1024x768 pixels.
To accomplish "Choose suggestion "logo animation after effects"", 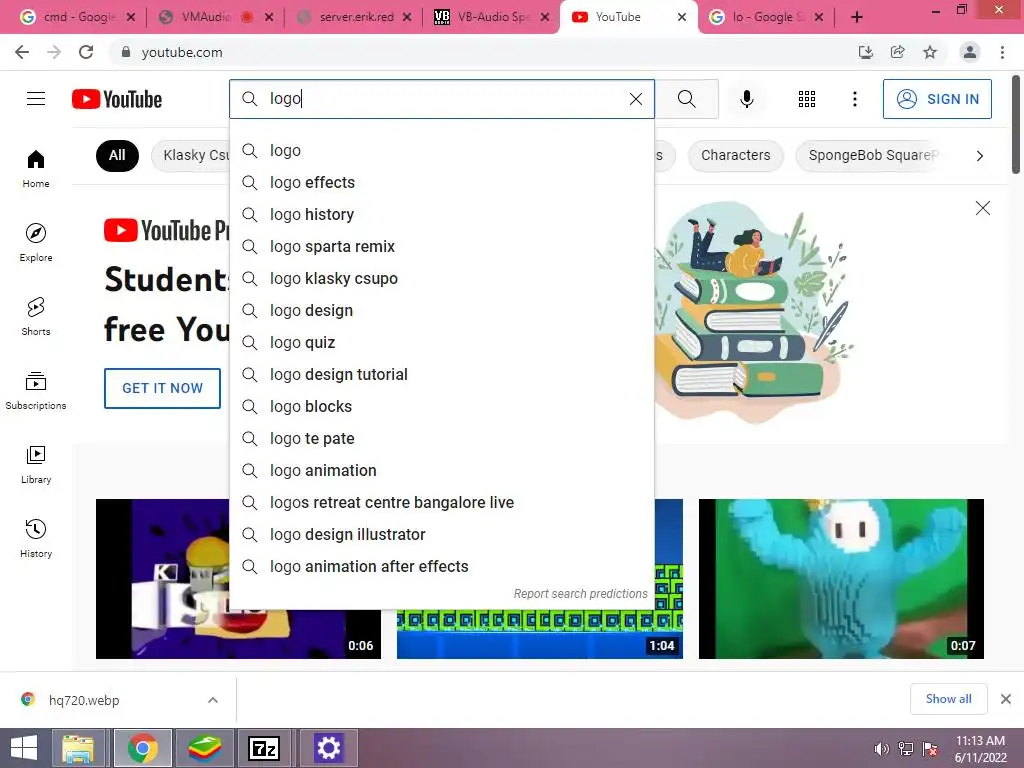I will click(x=441, y=566).
